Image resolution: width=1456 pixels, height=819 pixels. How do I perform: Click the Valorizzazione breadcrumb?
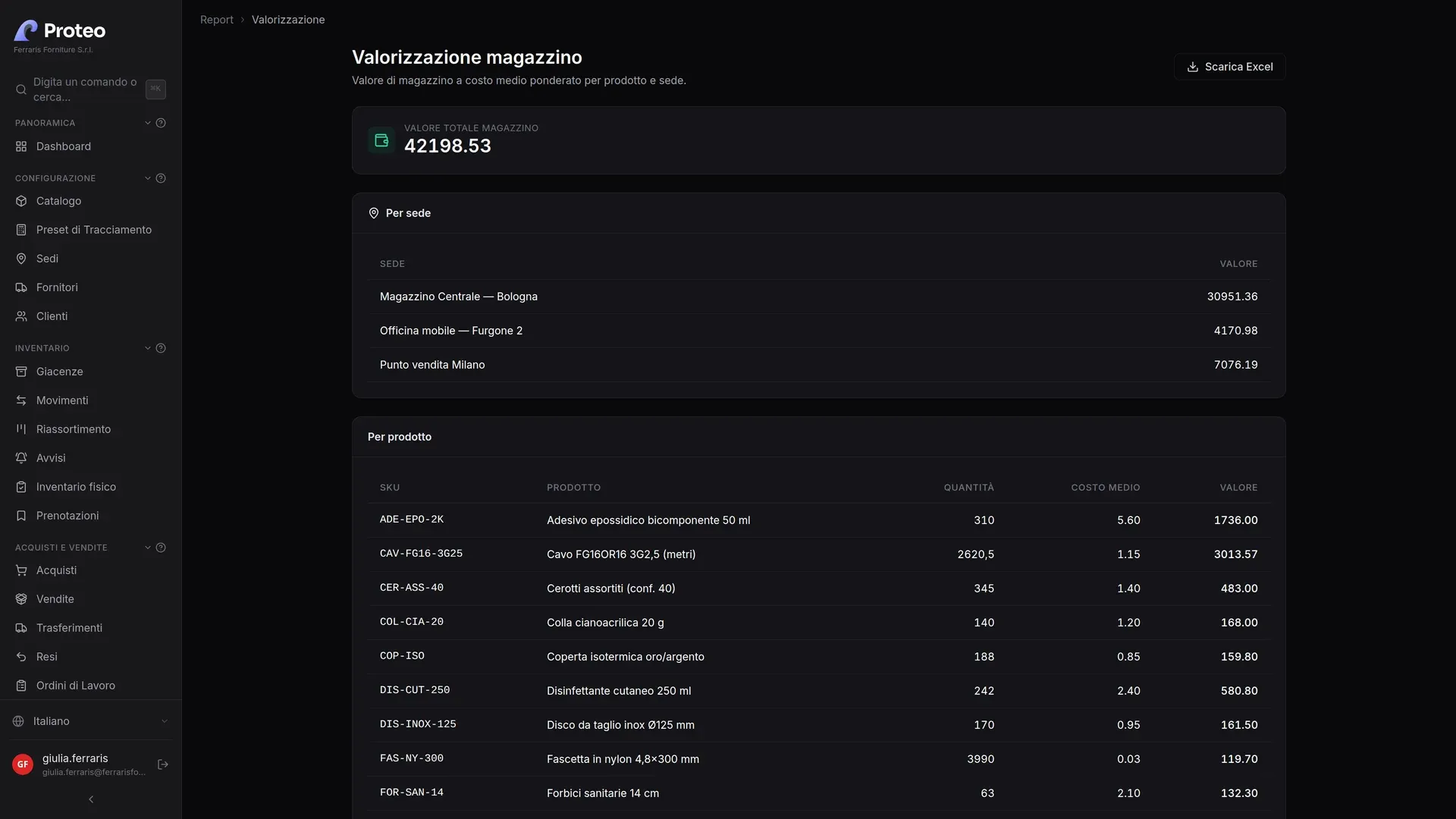[x=288, y=20]
